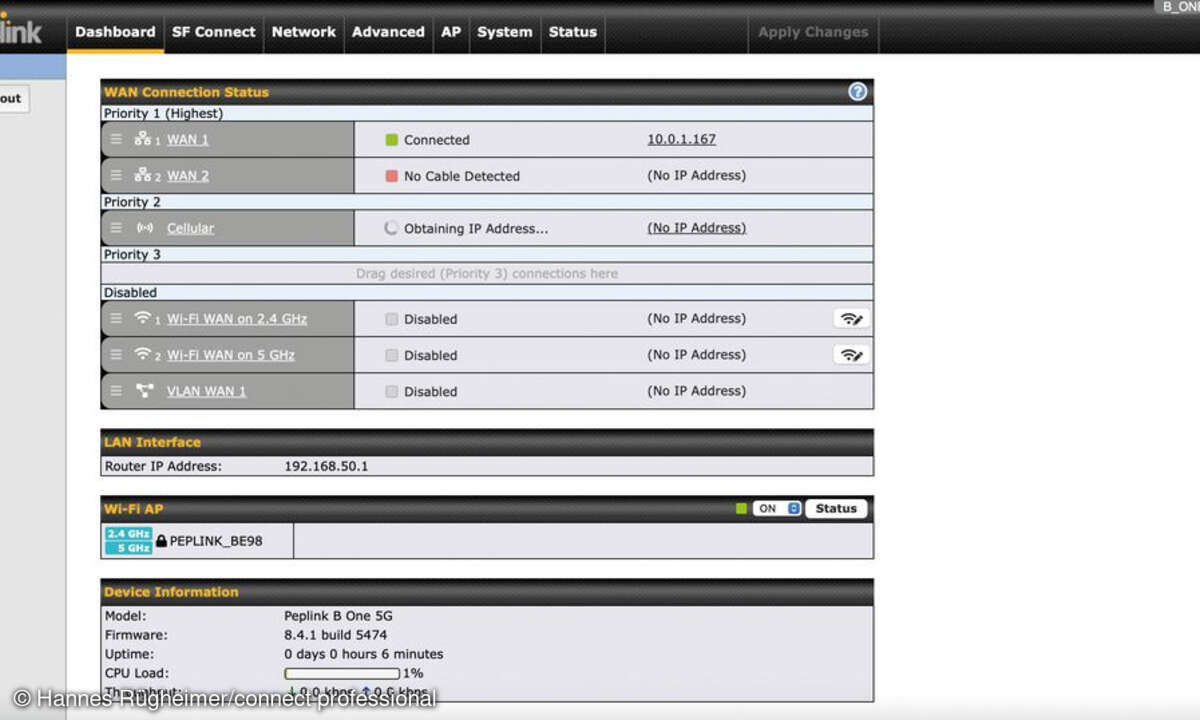Click router IP 192.168.50.1
The width and height of the screenshot is (1200, 720).
pos(326,466)
